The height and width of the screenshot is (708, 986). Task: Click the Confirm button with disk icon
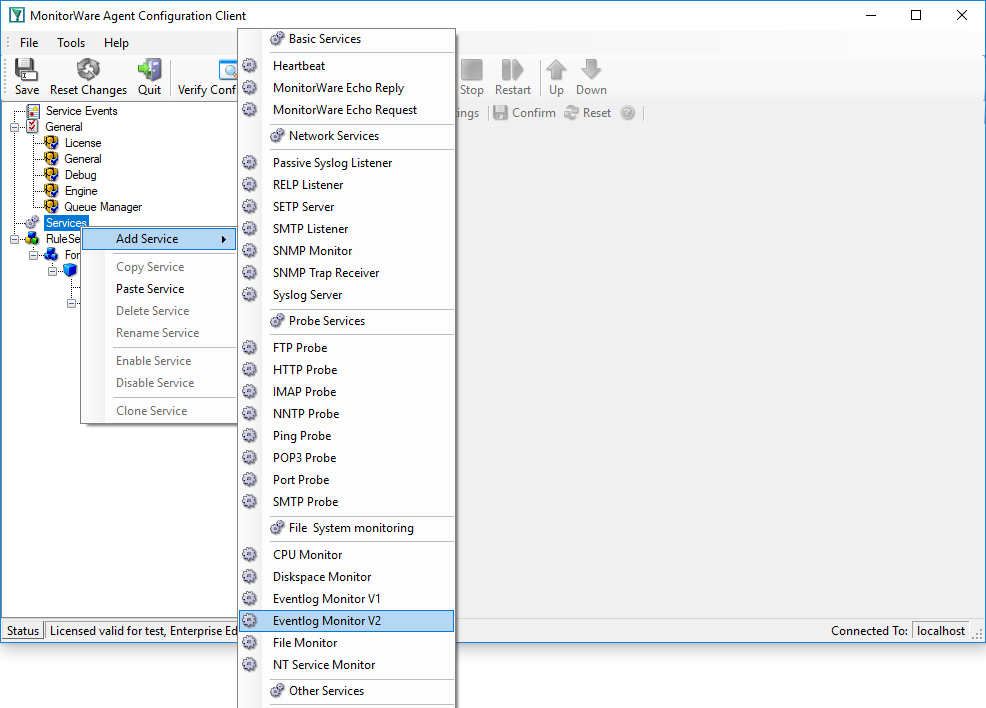click(x=524, y=113)
